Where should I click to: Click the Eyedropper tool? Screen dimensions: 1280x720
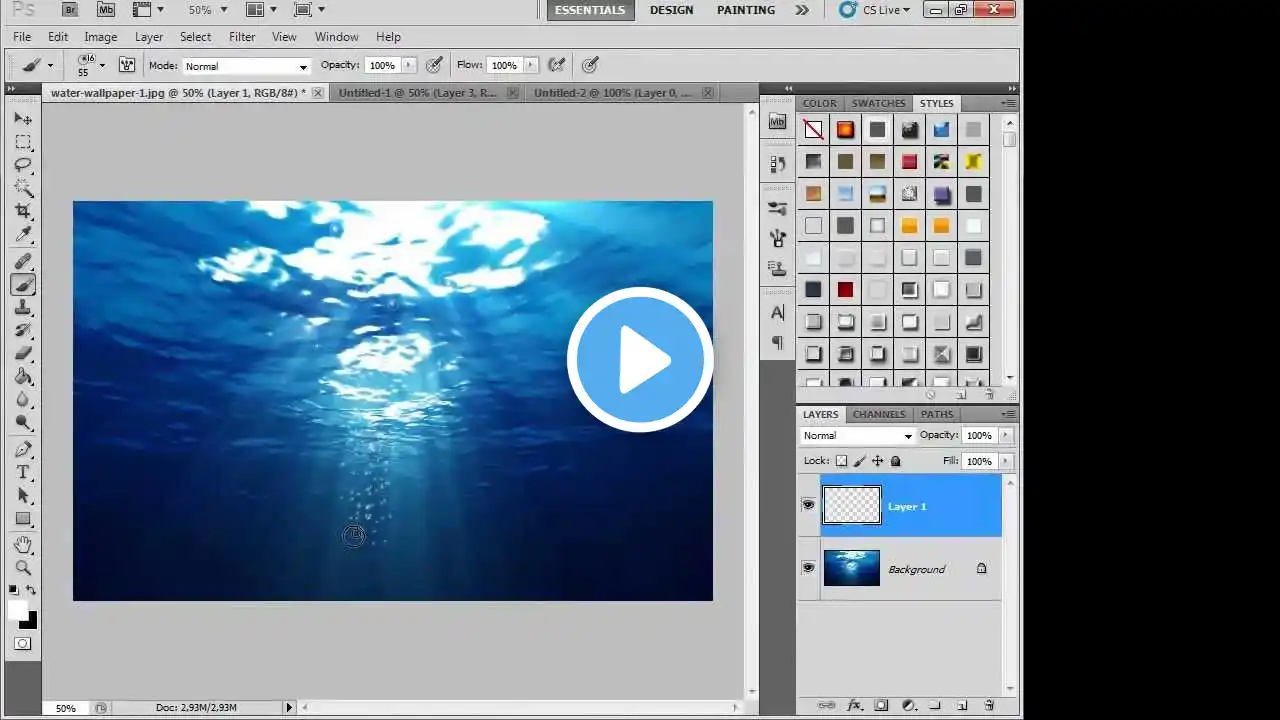pyautogui.click(x=23, y=235)
